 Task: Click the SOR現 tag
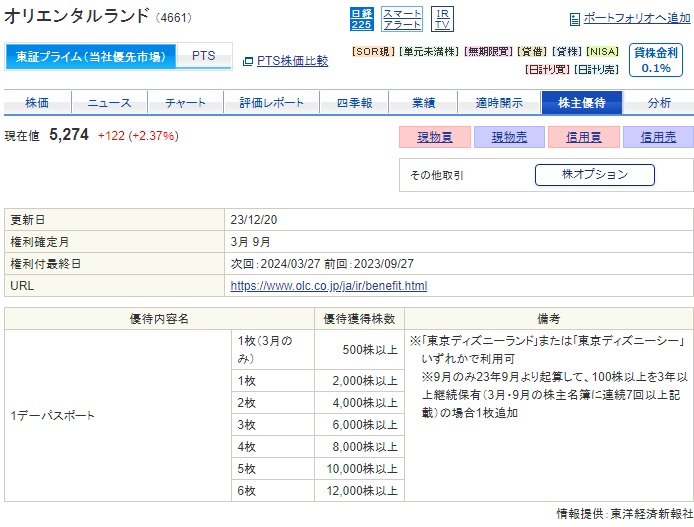(x=373, y=52)
